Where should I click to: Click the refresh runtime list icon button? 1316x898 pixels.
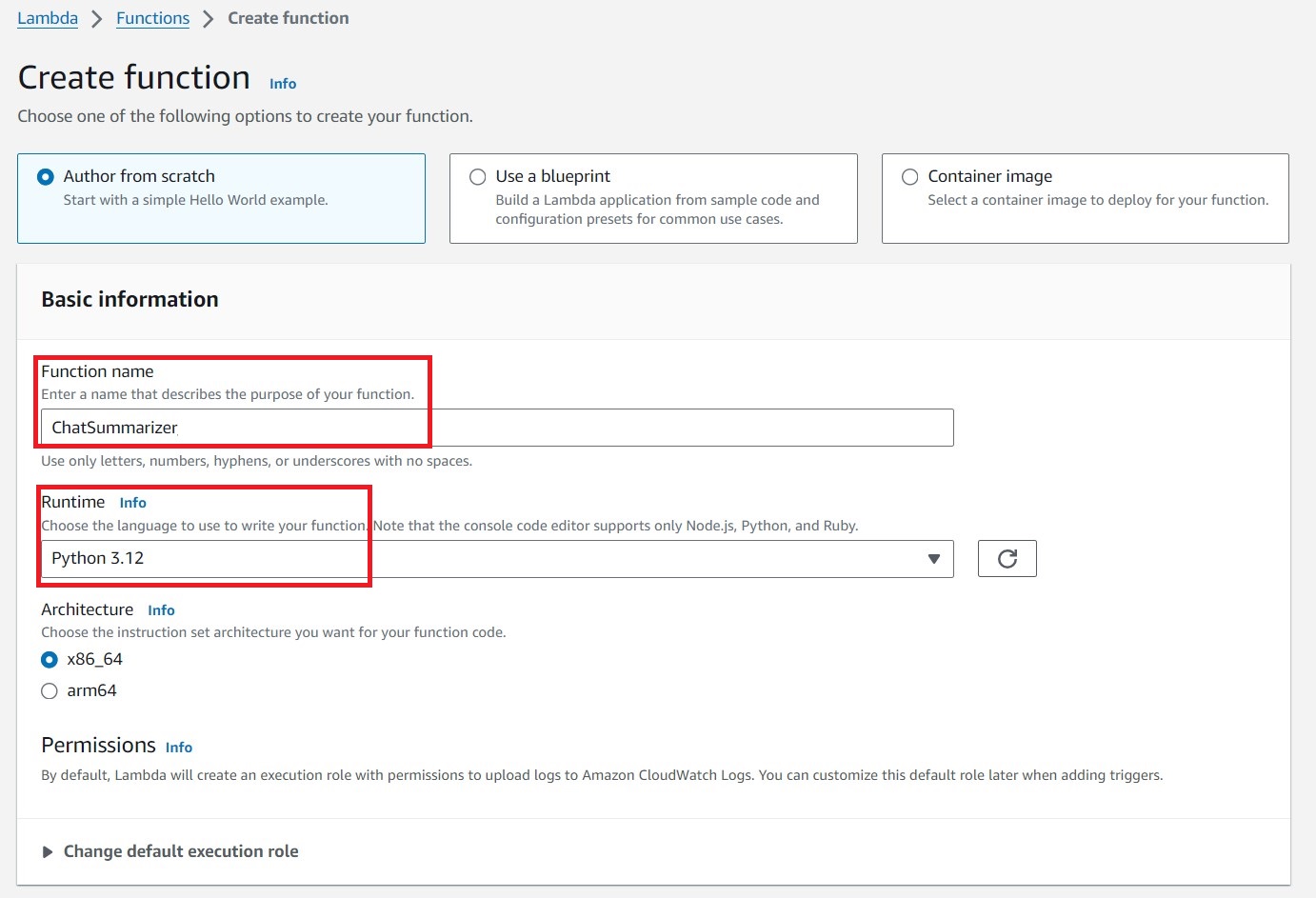pos(1007,558)
